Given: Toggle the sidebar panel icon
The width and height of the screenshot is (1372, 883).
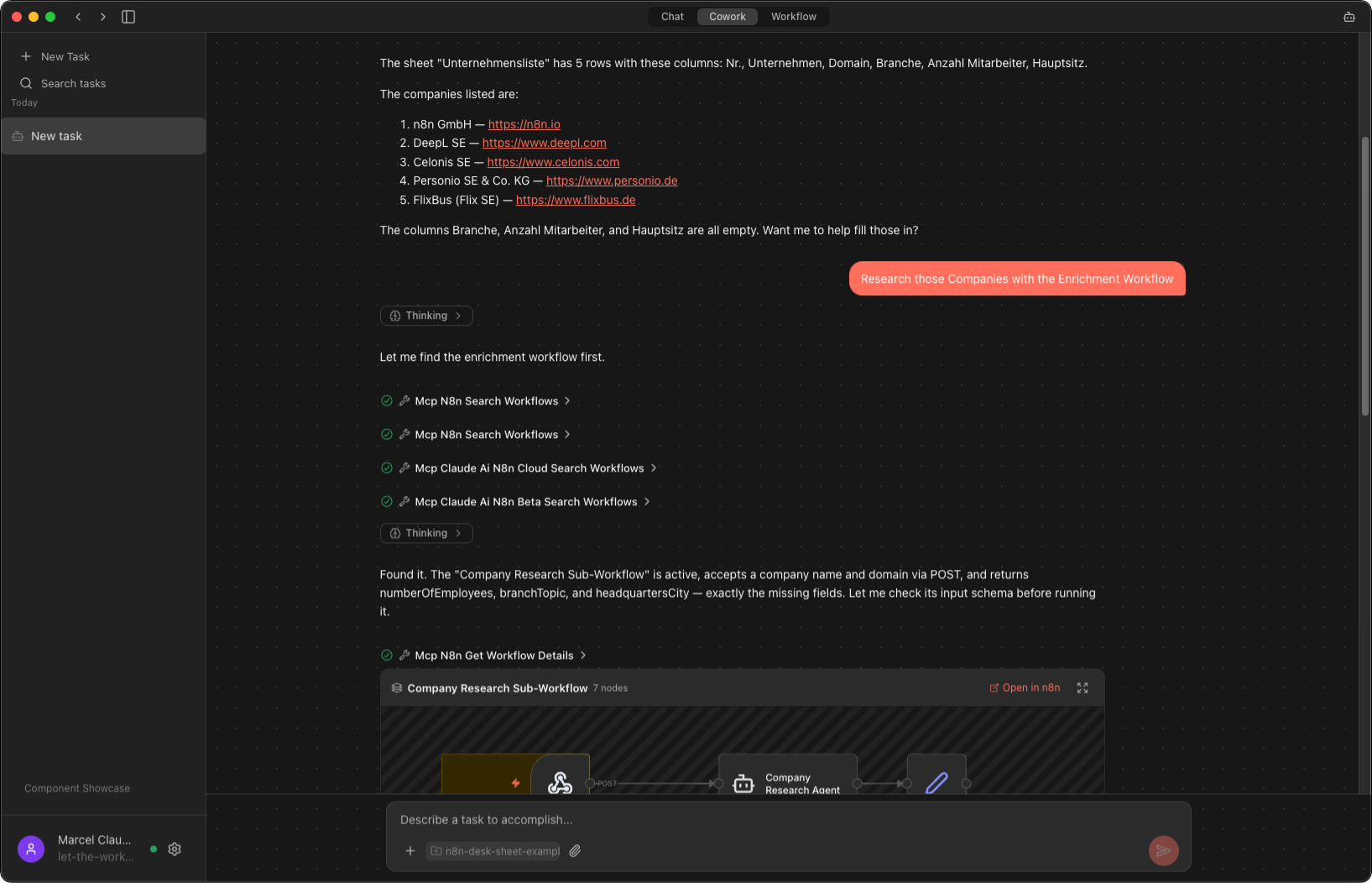Looking at the screenshot, I should pyautogui.click(x=128, y=17).
